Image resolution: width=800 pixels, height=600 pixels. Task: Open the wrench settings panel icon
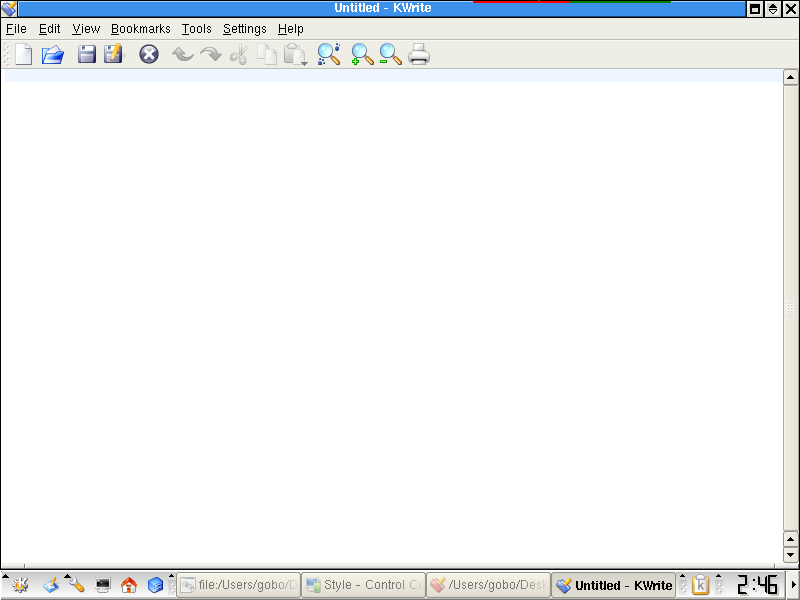click(x=77, y=585)
